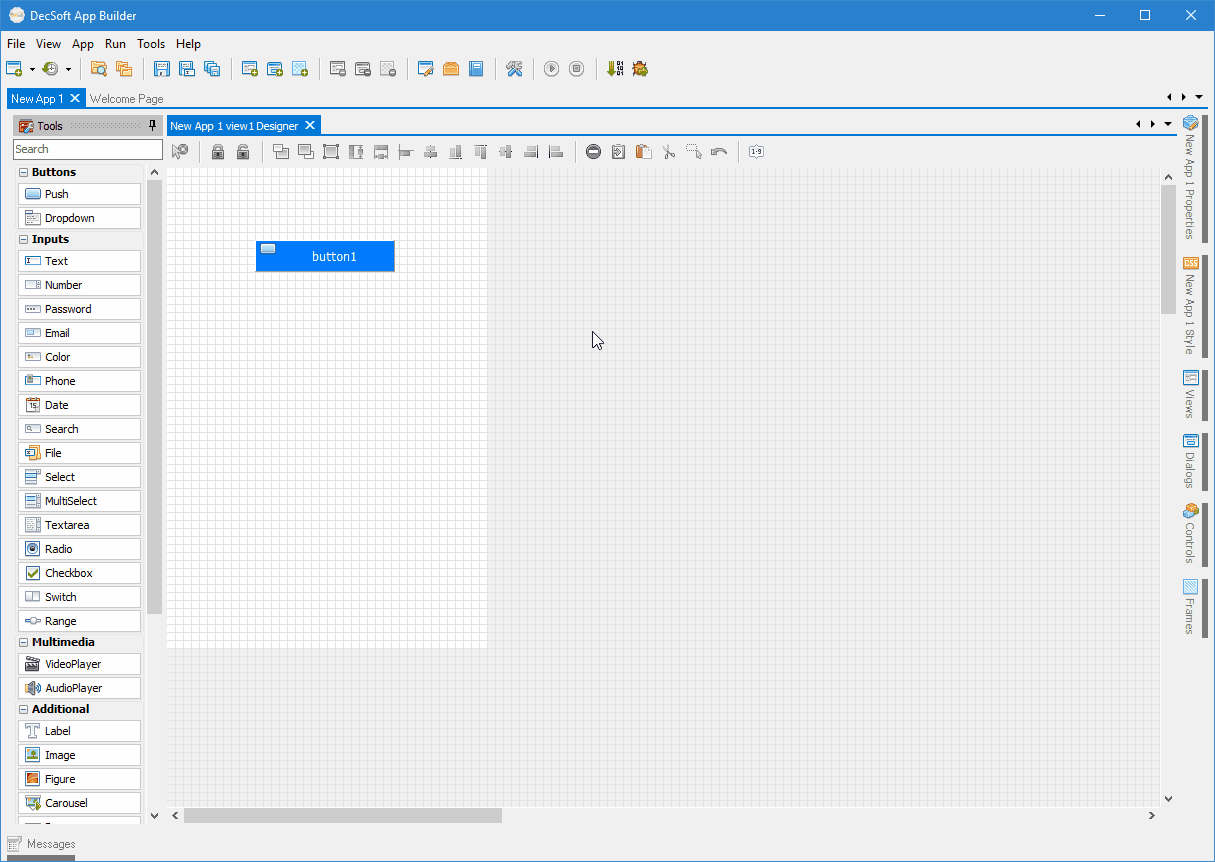
Task: Close the view1 Designer tab
Action: [310, 125]
